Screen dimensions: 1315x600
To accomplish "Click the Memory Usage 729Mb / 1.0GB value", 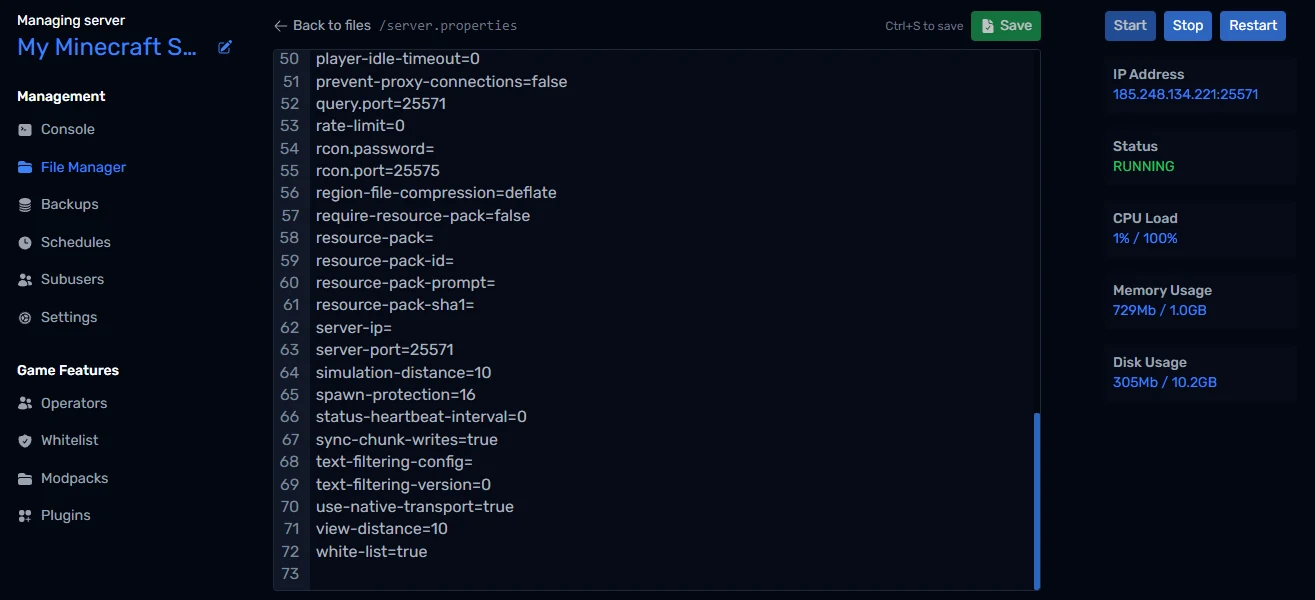I will click(1160, 311).
